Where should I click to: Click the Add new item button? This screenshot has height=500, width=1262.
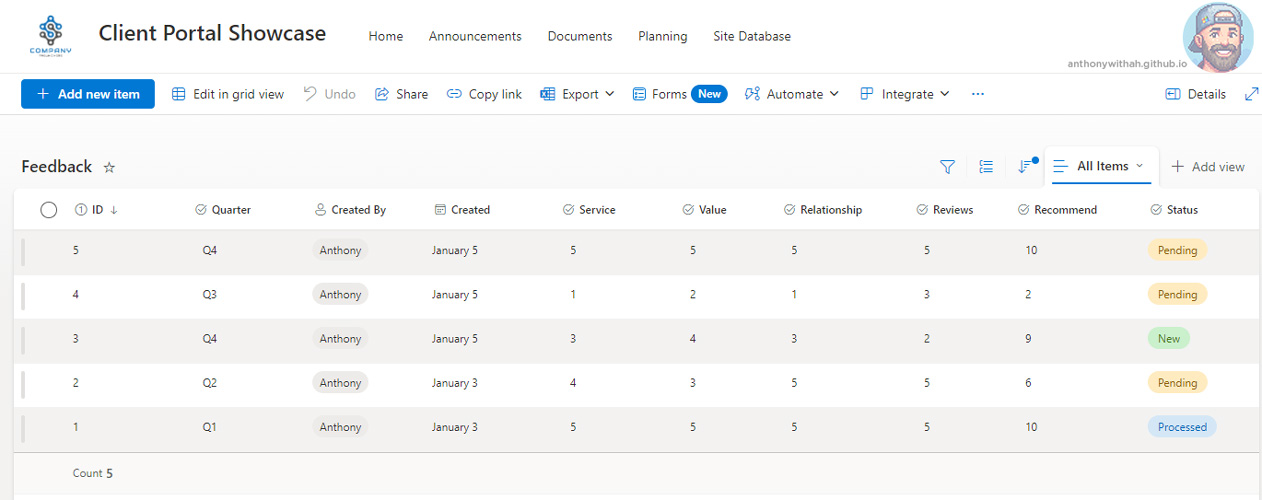coord(88,94)
